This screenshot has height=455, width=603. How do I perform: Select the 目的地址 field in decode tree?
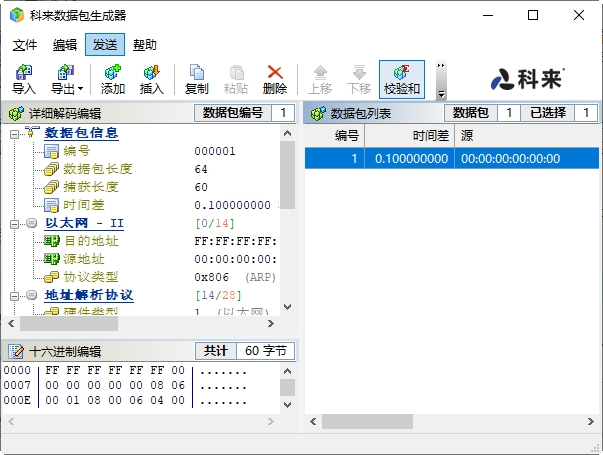91,241
